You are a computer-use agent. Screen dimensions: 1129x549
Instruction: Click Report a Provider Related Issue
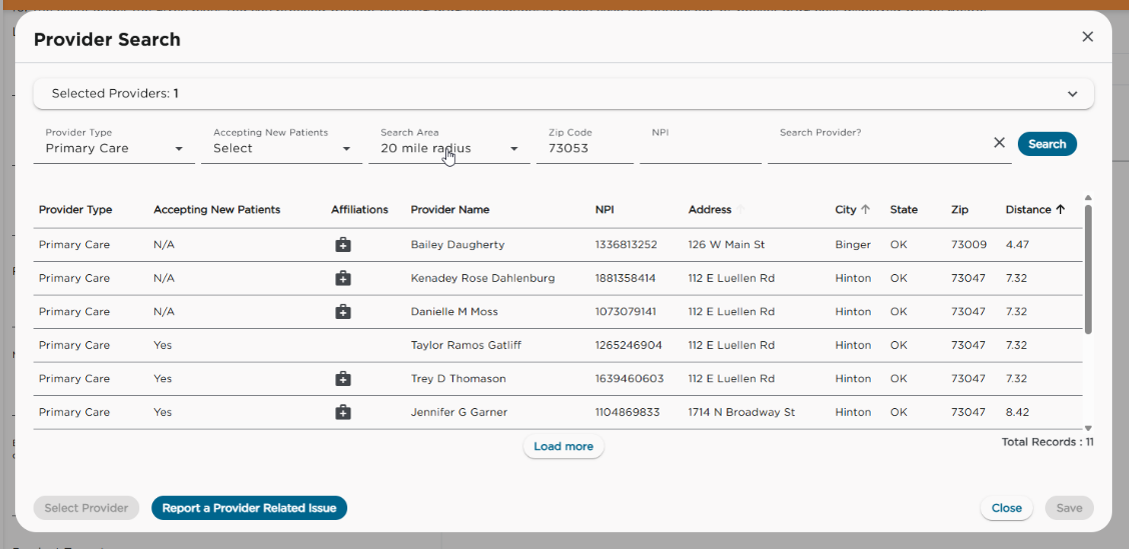coord(249,508)
